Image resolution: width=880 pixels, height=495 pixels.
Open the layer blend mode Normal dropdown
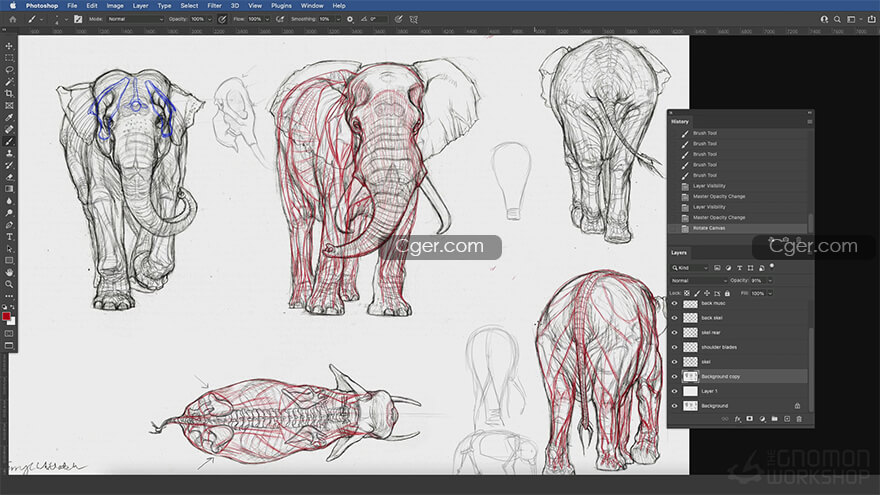pos(699,280)
